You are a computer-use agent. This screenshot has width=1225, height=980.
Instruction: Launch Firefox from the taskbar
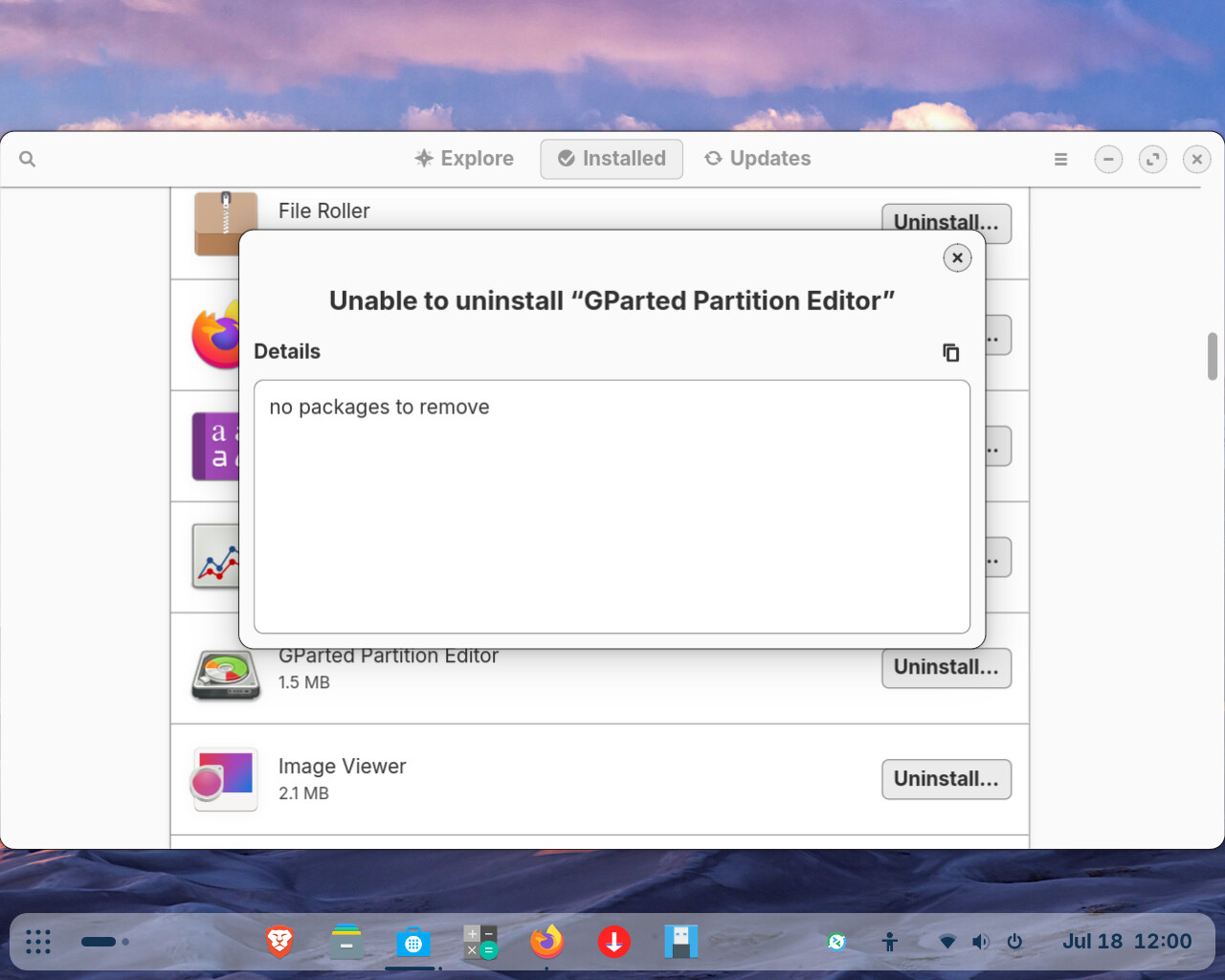point(547,942)
